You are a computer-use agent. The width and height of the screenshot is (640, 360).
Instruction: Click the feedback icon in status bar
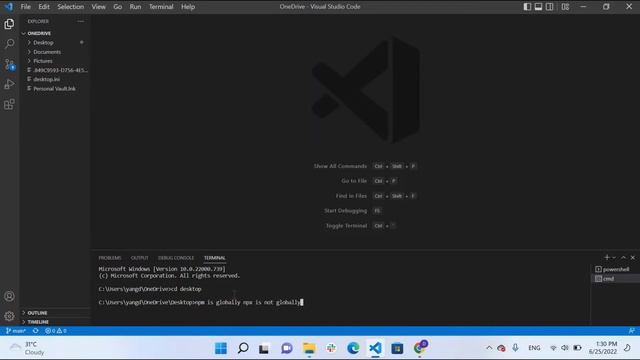click(631, 331)
